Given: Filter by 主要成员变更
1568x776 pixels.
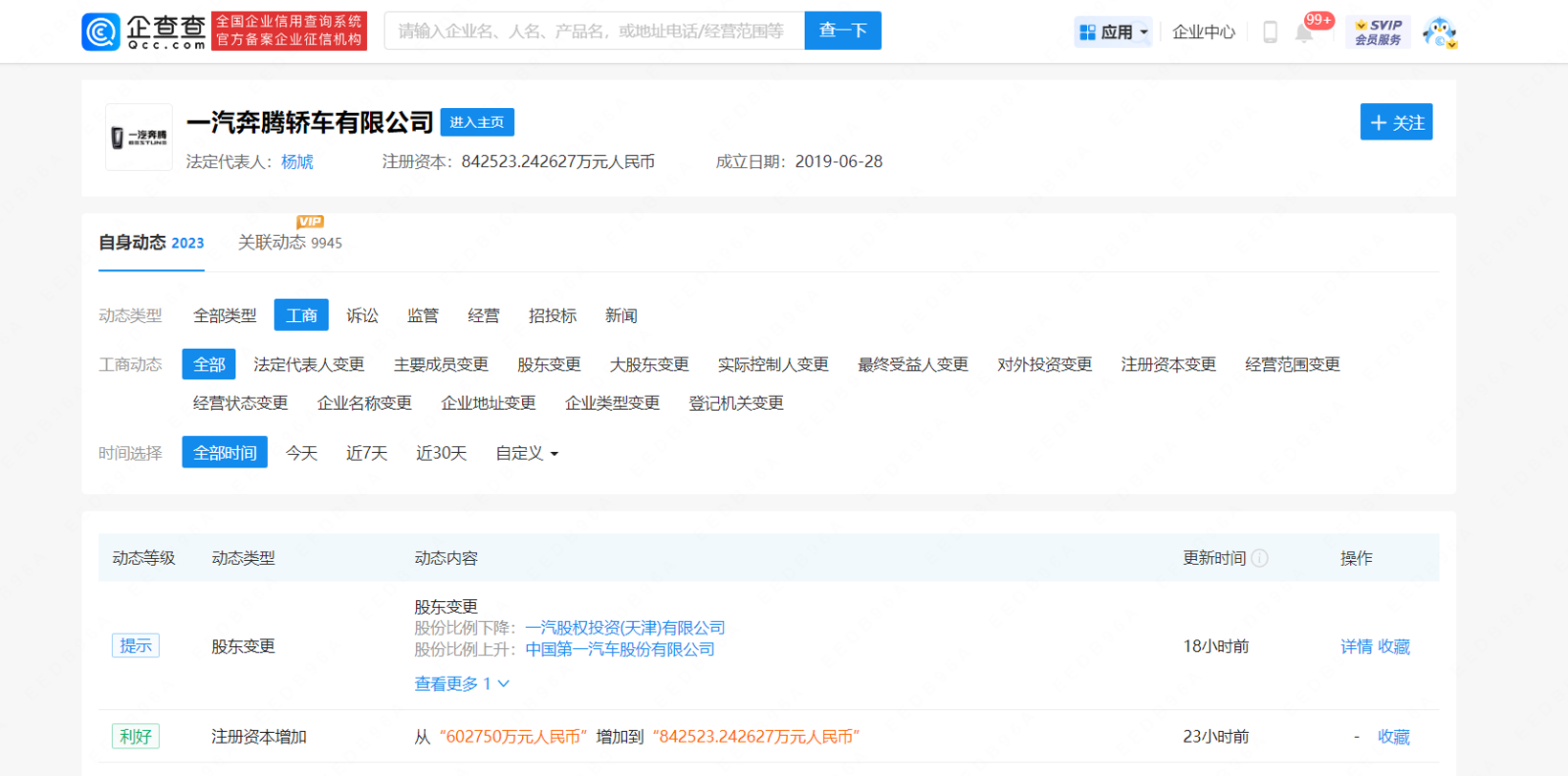Looking at the screenshot, I should (x=441, y=364).
